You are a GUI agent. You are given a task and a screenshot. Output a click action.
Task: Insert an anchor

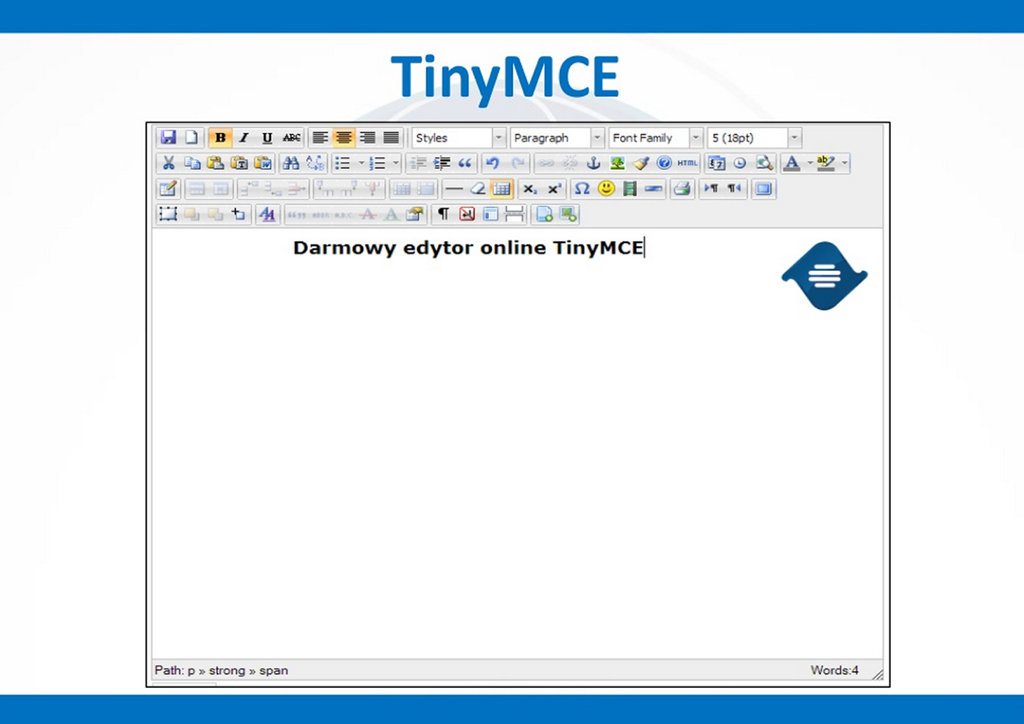pyautogui.click(x=594, y=163)
